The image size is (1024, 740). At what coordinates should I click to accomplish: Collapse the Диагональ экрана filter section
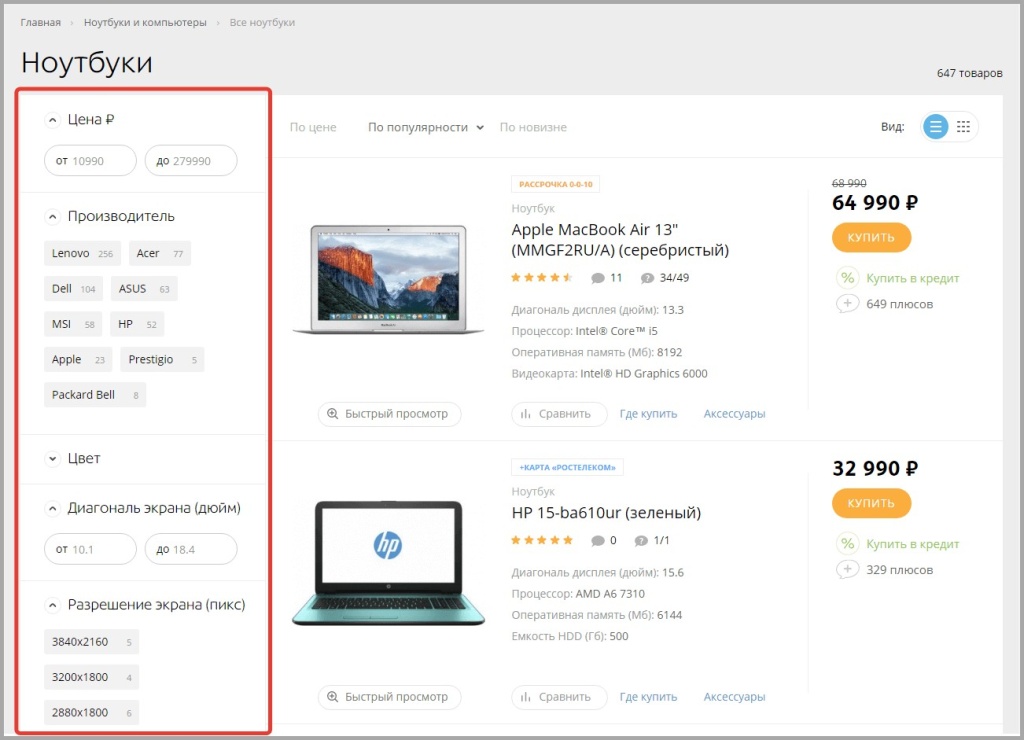point(53,509)
